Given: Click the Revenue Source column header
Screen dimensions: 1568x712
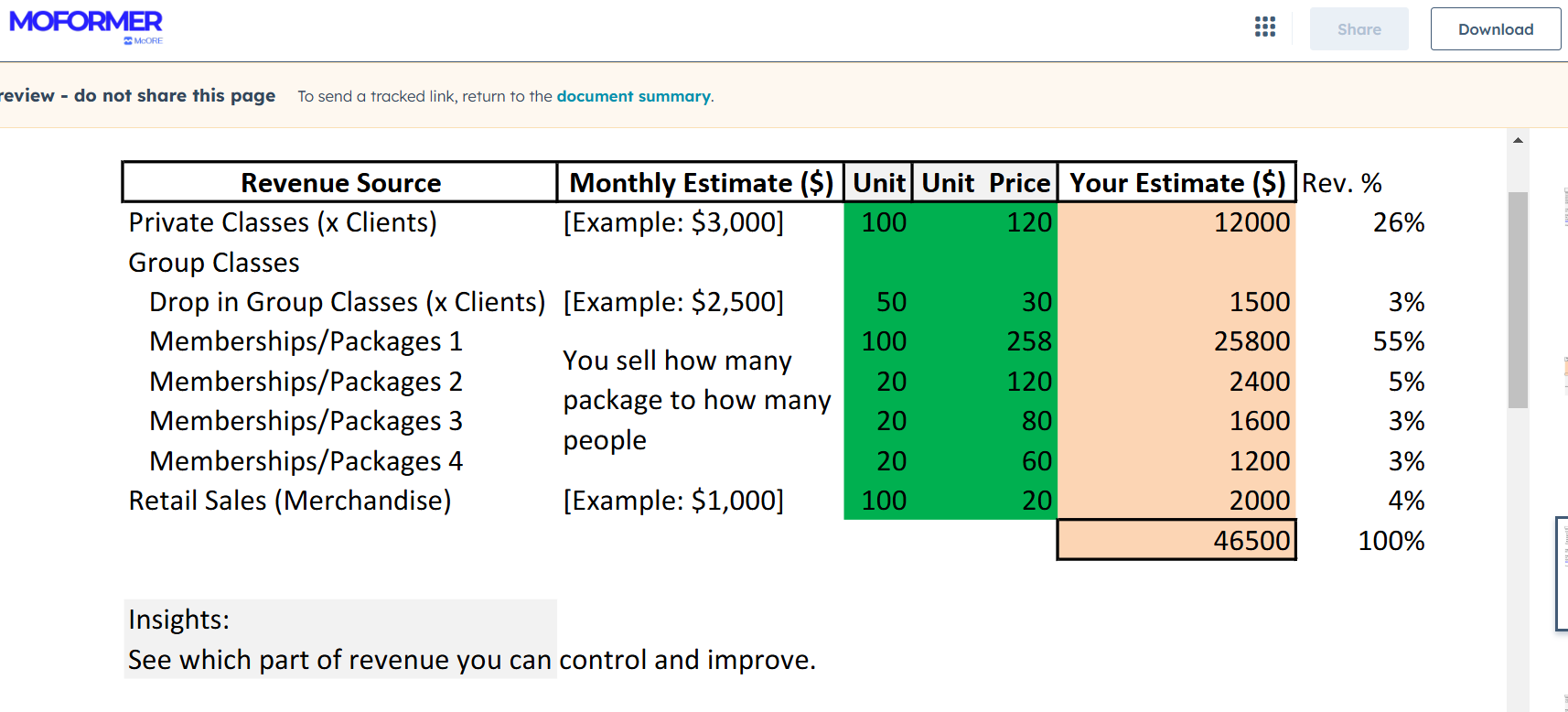Looking at the screenshot, I should pyautogui.click(x=340, y=183).
